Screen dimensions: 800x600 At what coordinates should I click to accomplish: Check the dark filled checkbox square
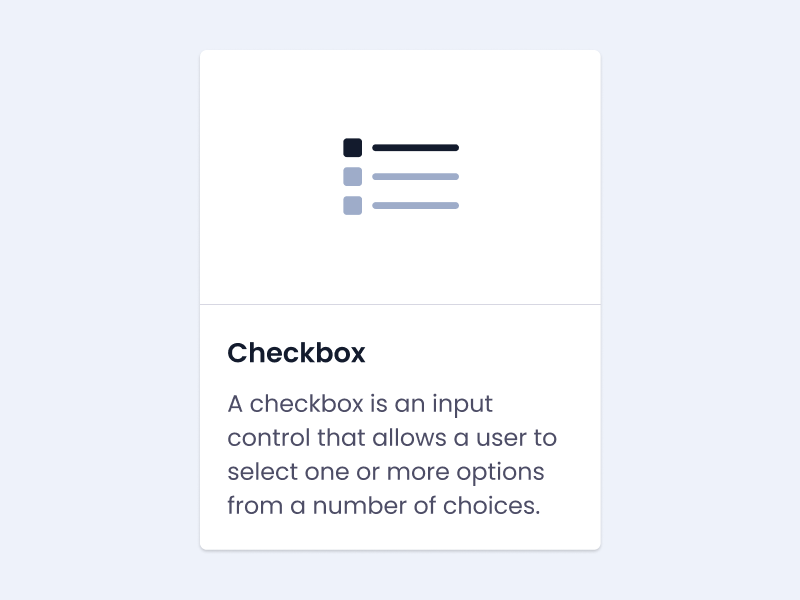coord(352,148)
